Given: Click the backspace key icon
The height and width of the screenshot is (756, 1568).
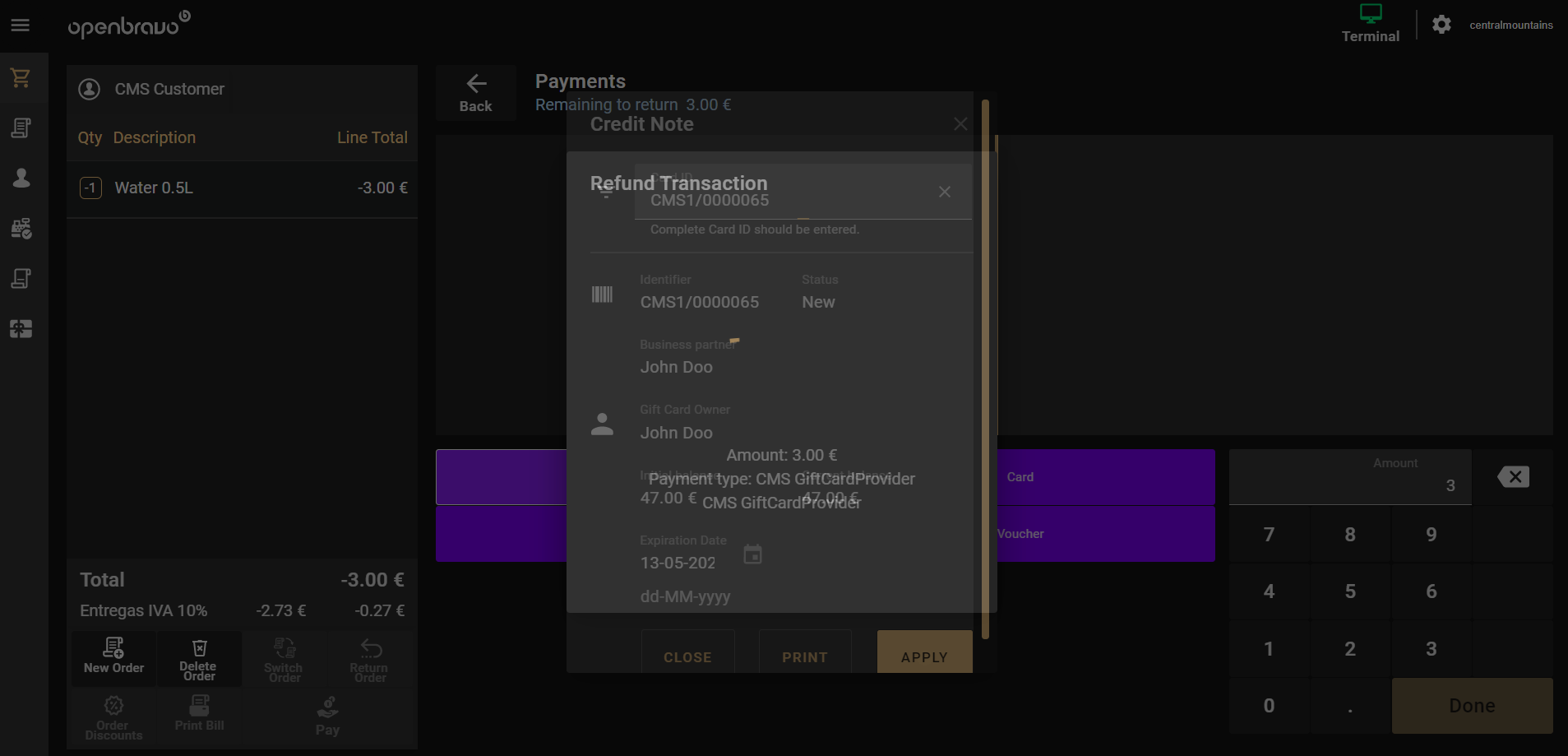Looking at the screenshot, I should [x=1513, y=477].
